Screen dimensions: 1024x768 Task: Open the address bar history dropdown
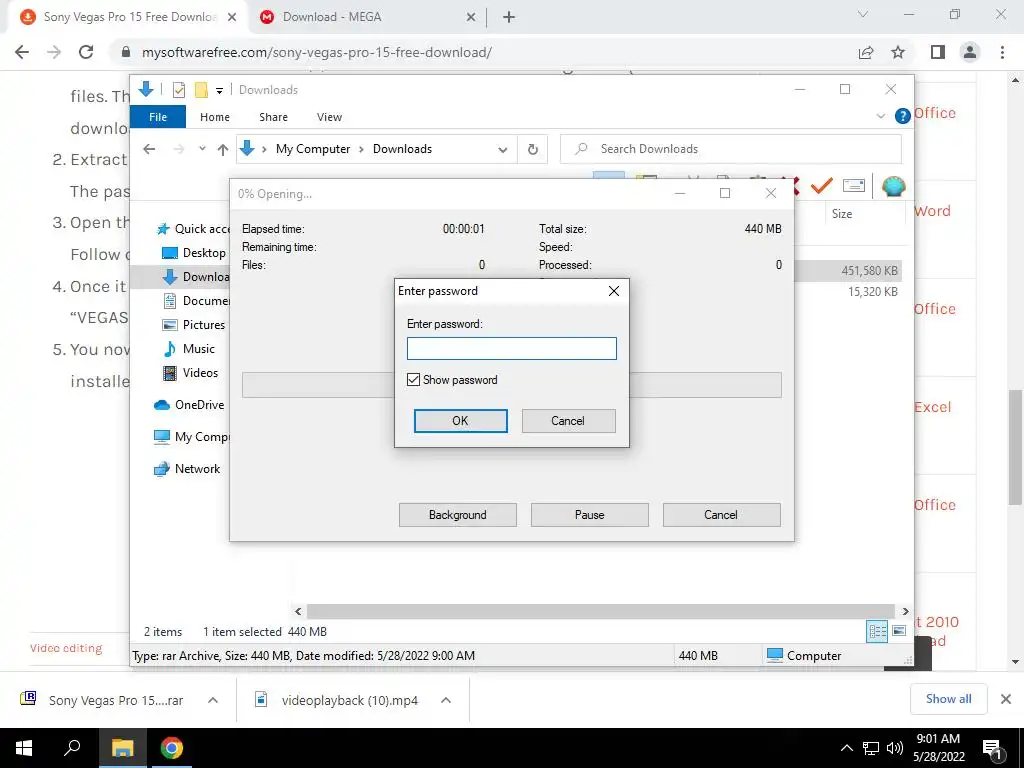tap(502, 150)
